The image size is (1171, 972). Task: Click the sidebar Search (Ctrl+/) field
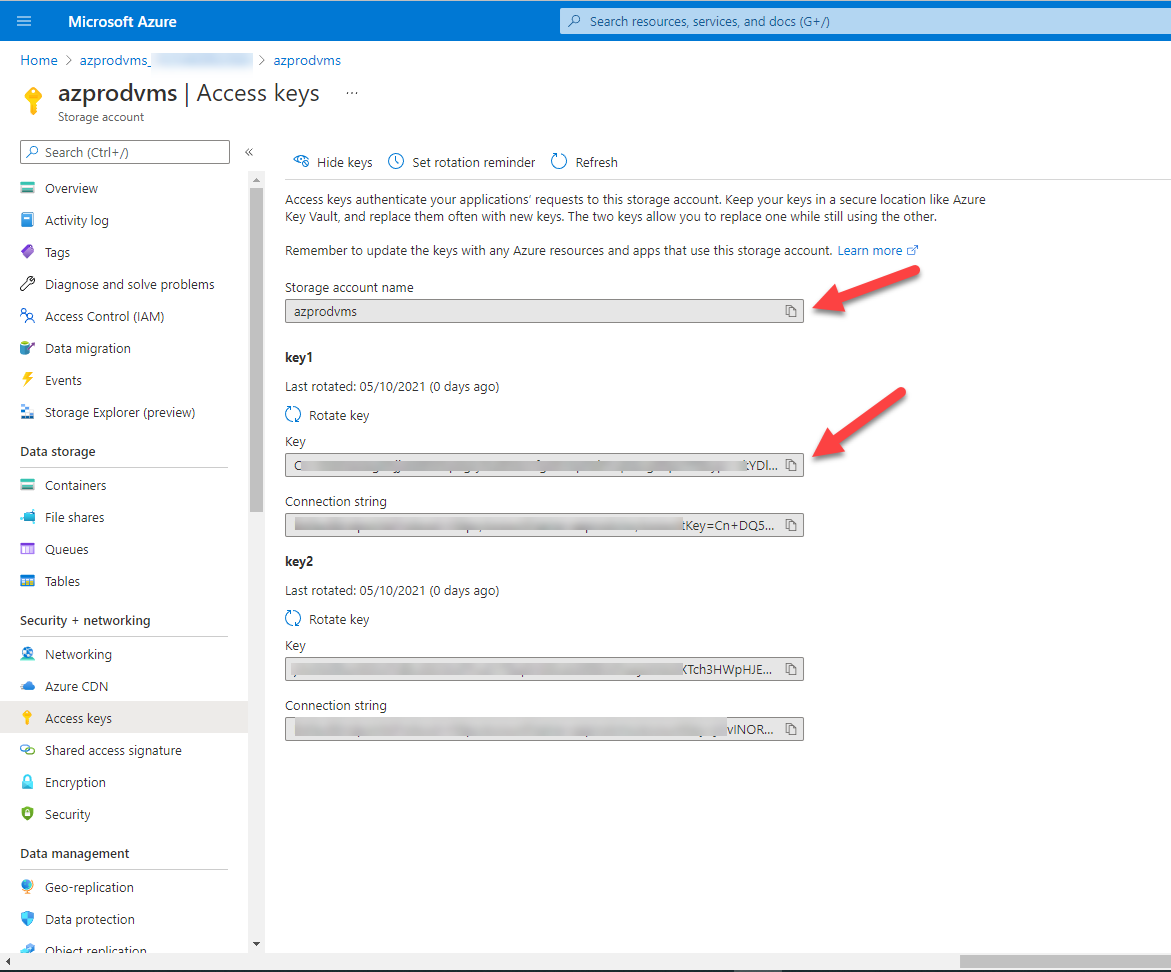(x=125, y=152)
